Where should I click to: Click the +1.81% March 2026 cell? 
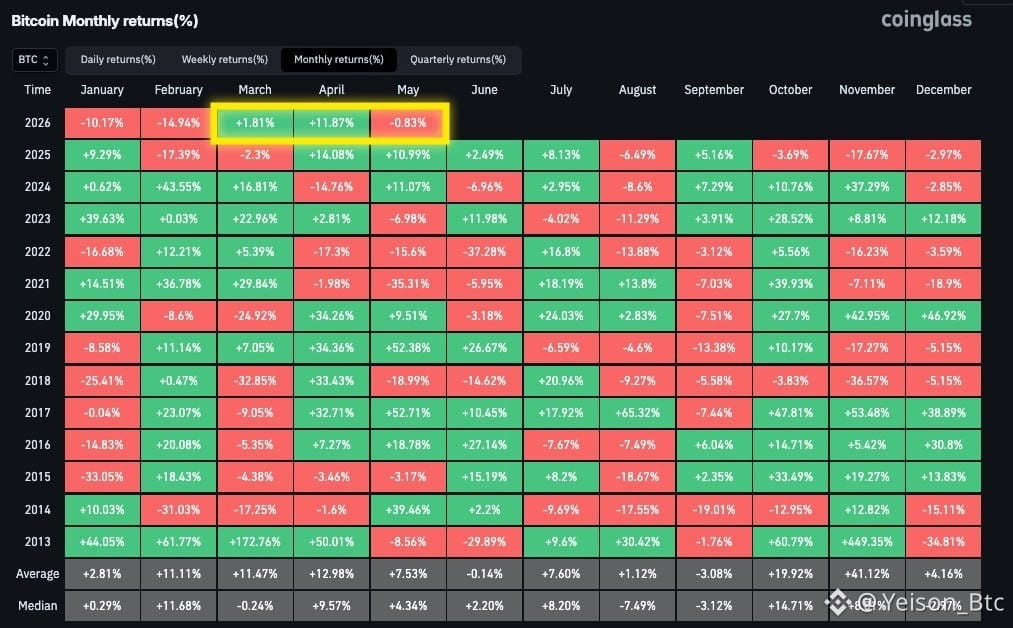255,123
